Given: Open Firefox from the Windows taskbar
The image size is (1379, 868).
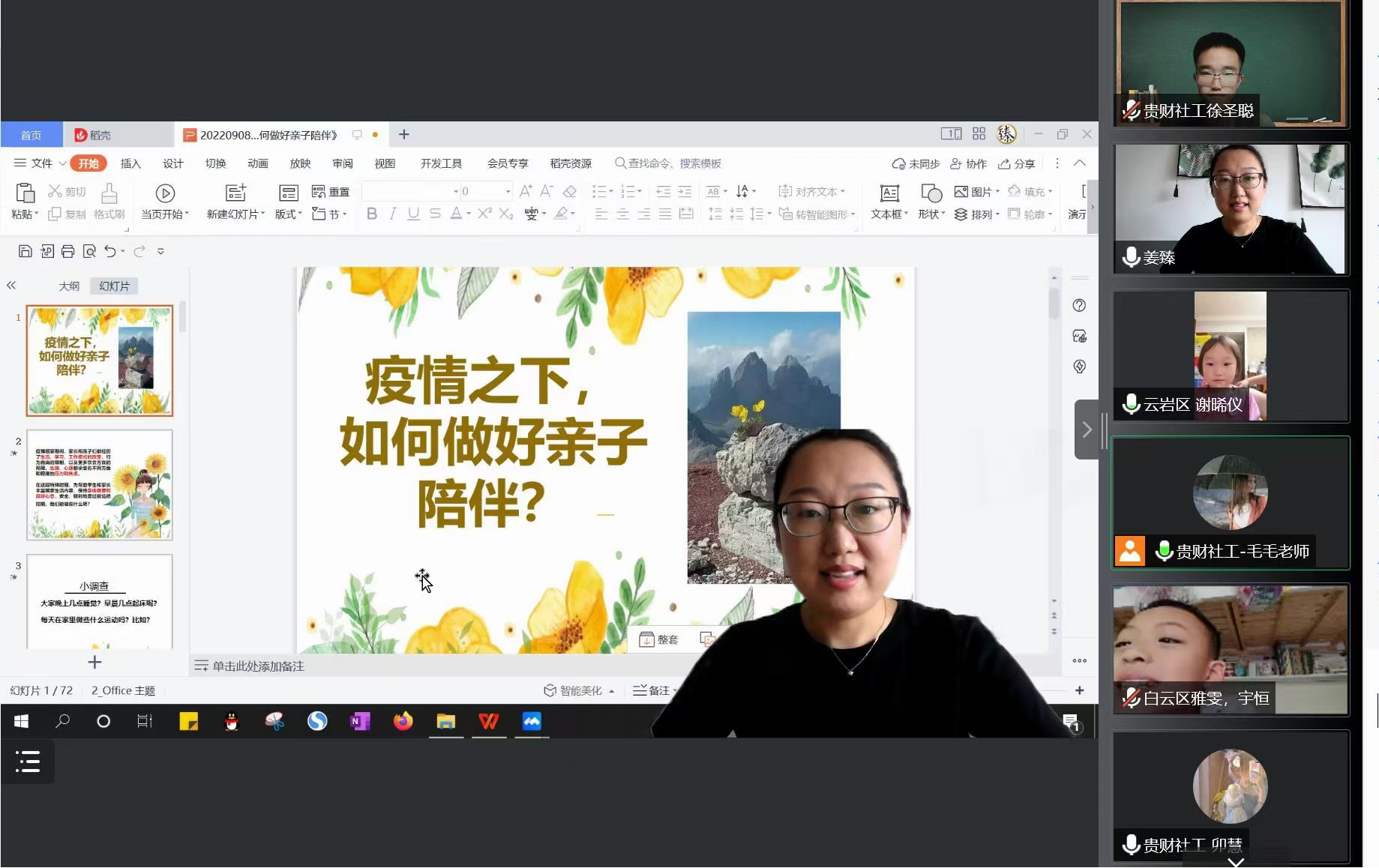Looking at the screenshot, I should 403,721.
